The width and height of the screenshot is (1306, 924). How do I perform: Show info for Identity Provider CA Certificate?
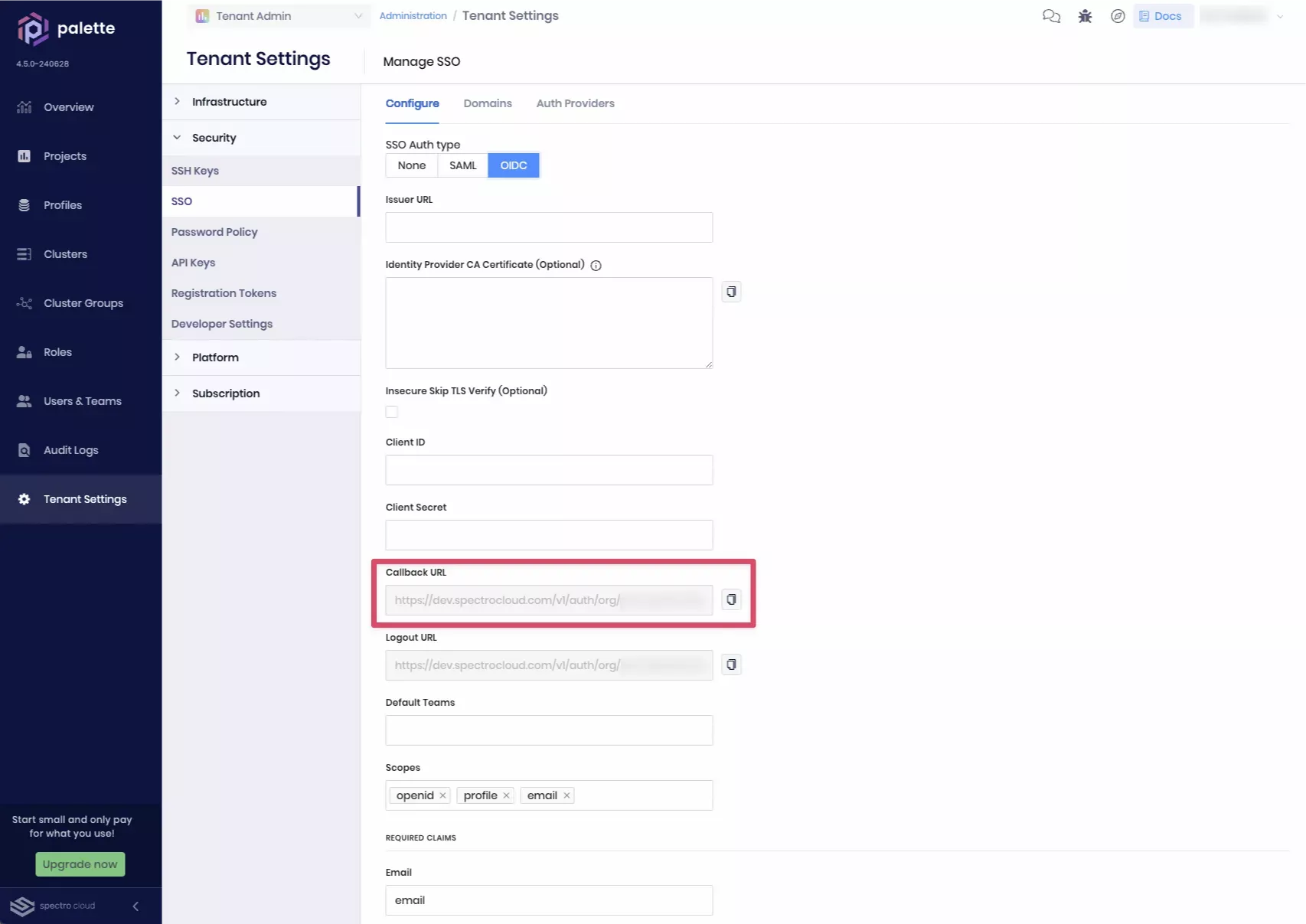tap(596, 266)
